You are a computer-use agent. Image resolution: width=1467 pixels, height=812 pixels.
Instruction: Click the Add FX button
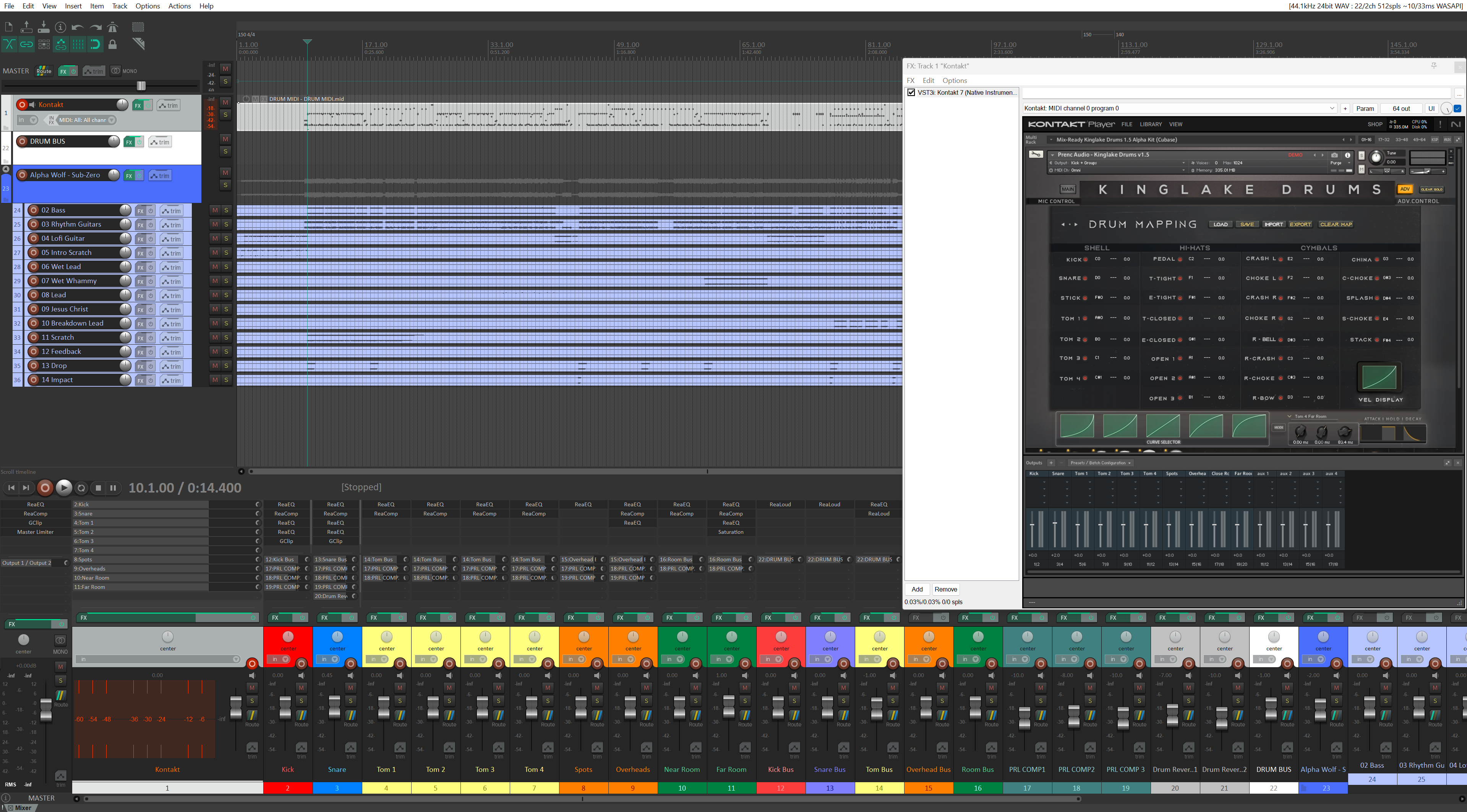[x=917, y=589]
